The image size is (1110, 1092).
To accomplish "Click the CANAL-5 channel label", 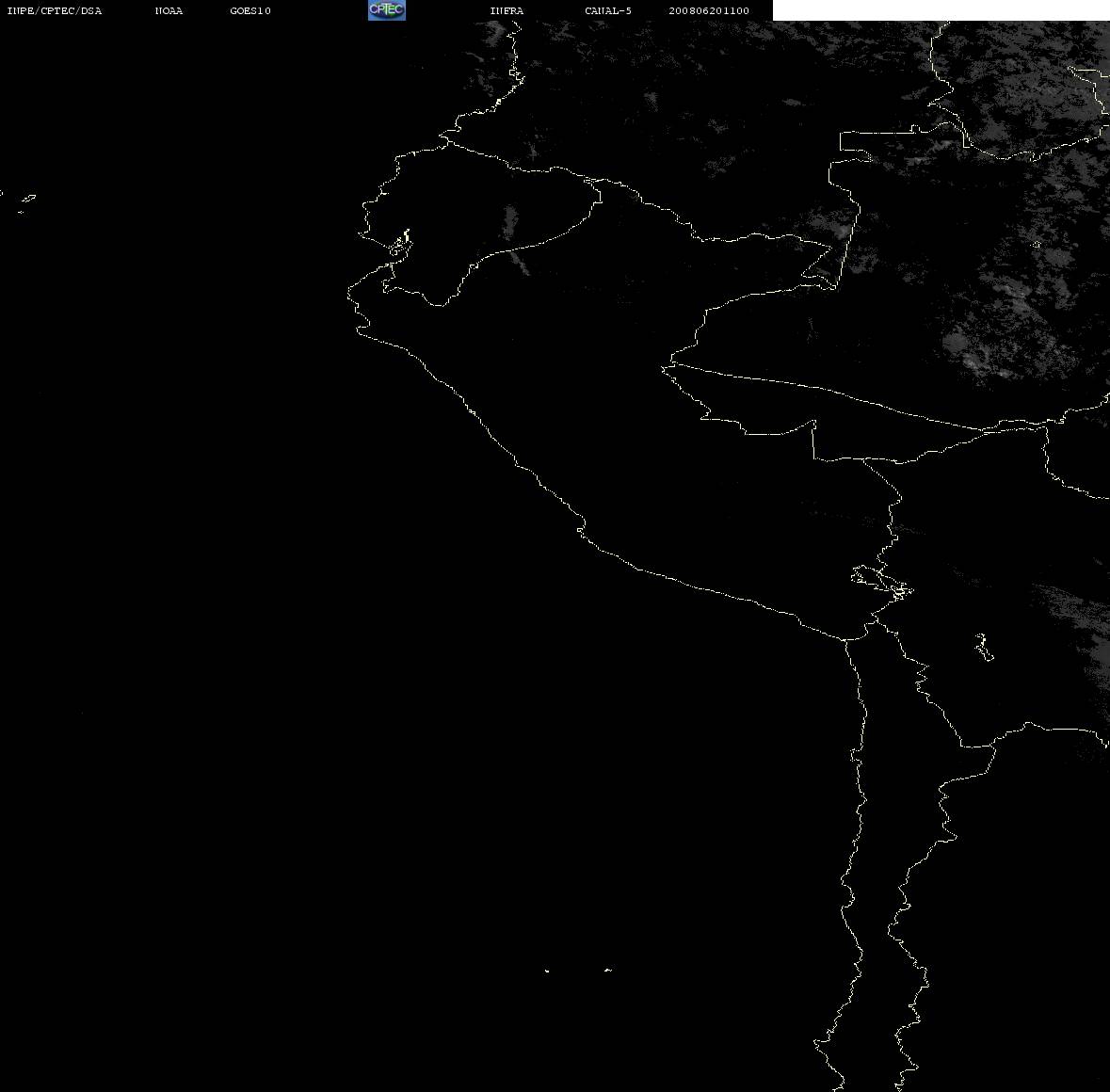I will [608, 10].
